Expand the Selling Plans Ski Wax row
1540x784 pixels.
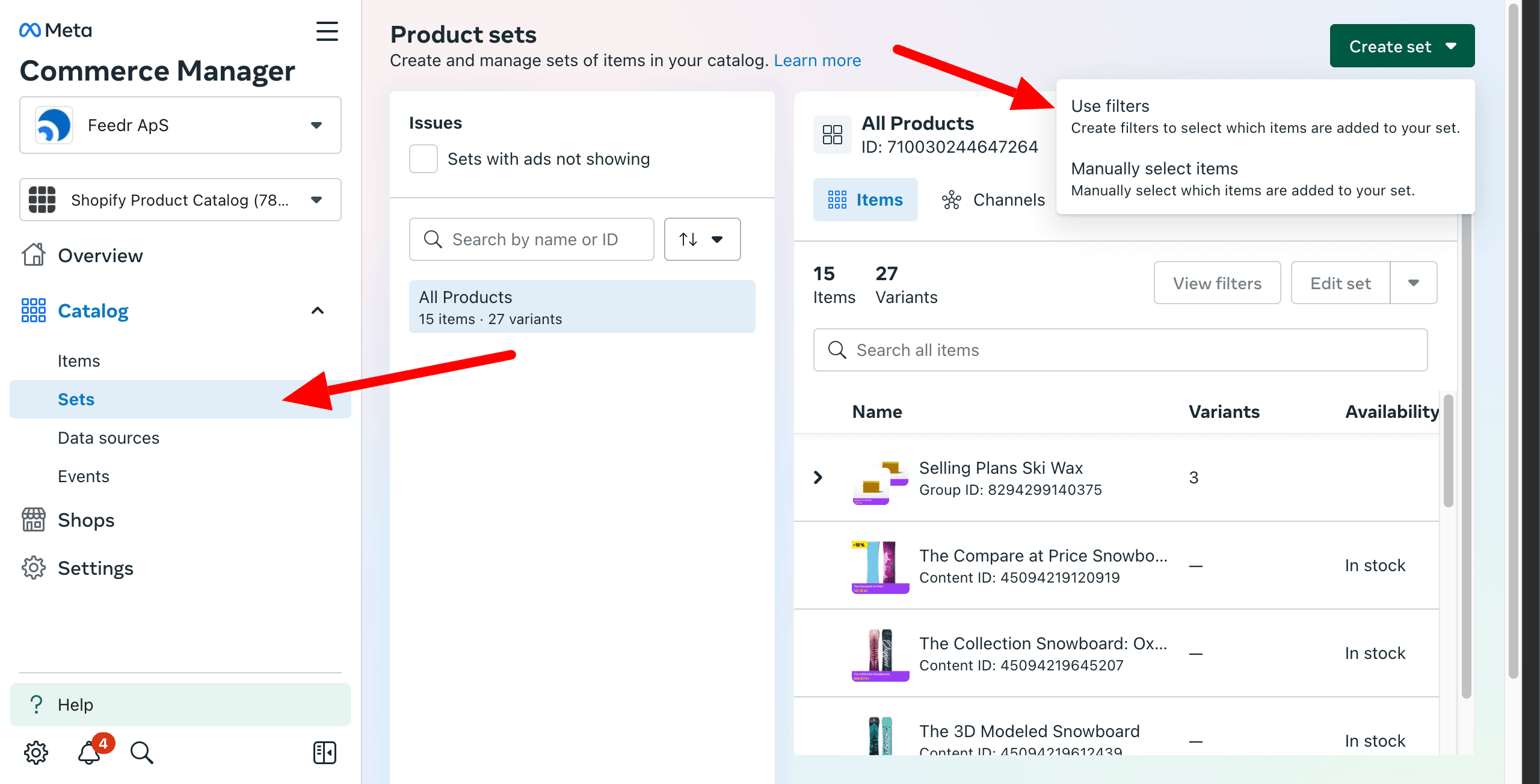(x=818, y=477)
